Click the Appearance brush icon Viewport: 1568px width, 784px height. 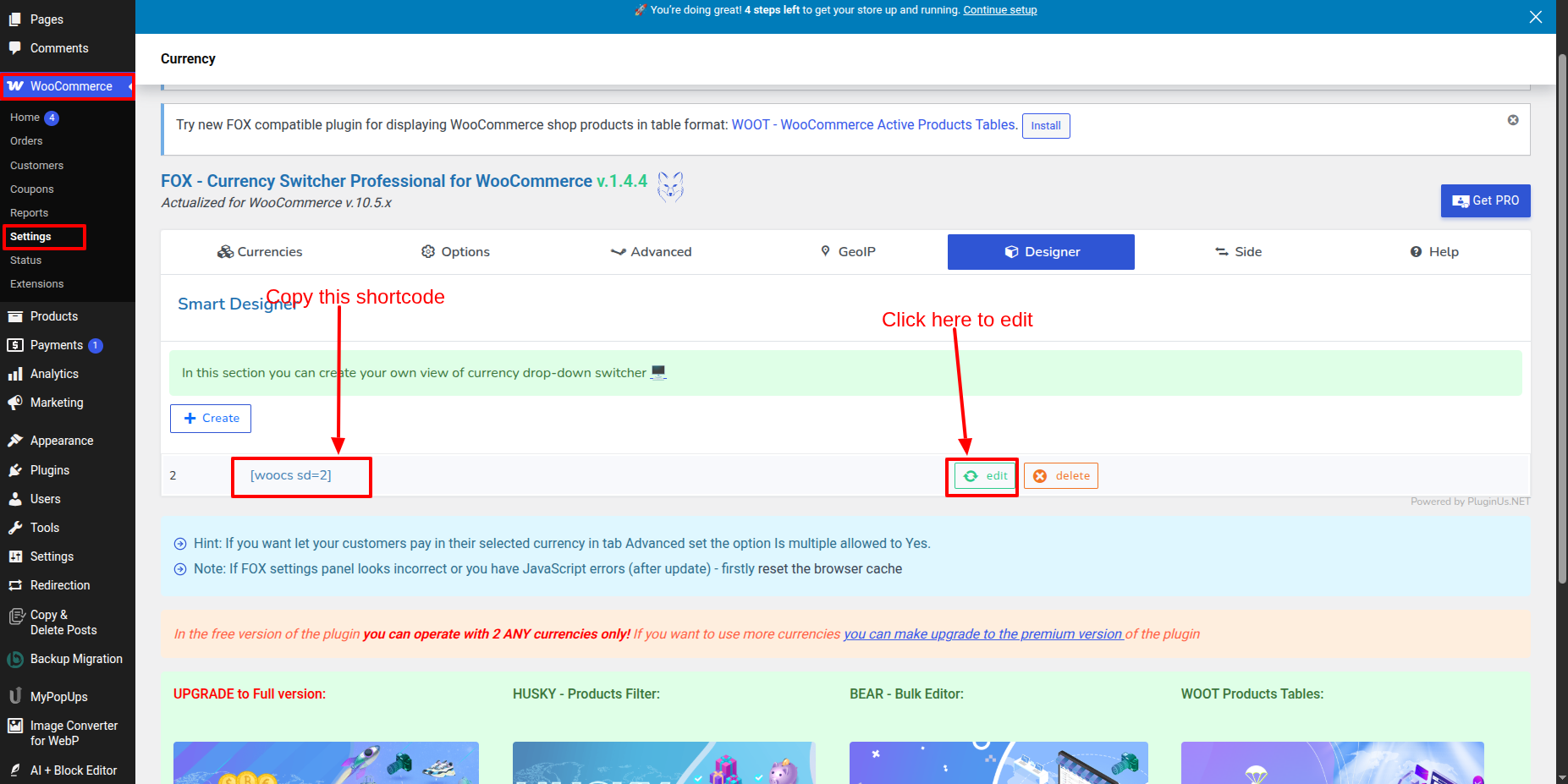[x=15, y=441]
